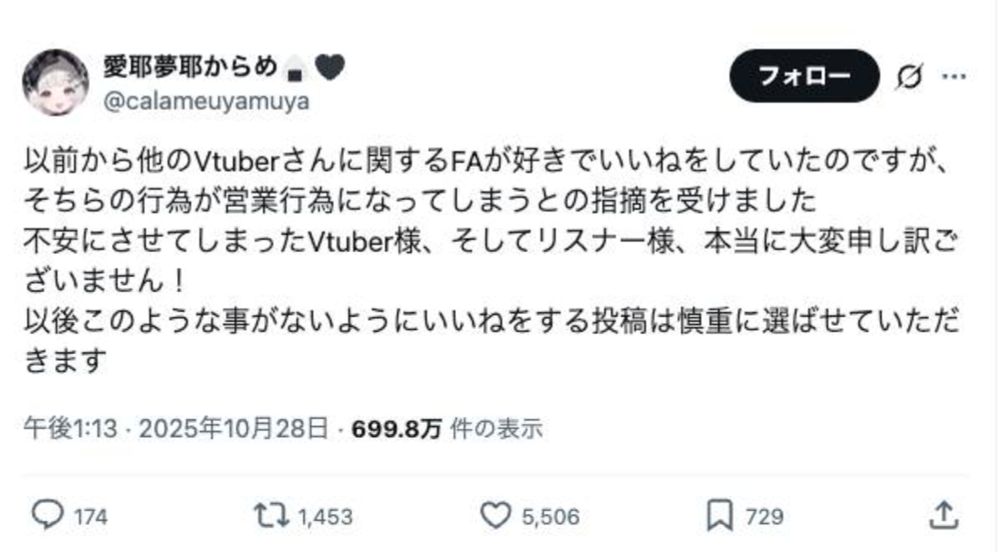Bookmark the post with the bookmark icon
This screenshot has height=552, width=1000.
pos(720,515)
